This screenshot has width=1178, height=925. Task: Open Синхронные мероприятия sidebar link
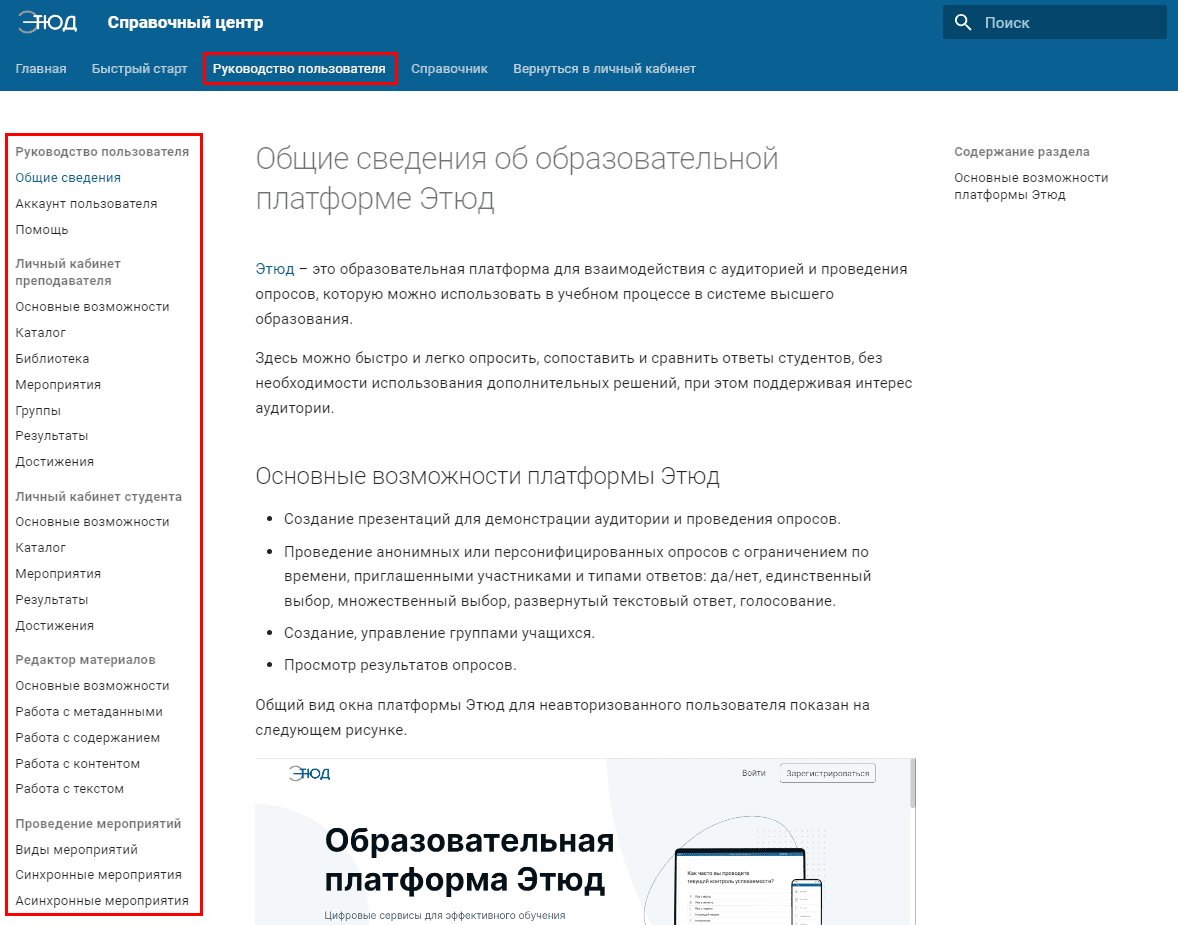[98, 875]
